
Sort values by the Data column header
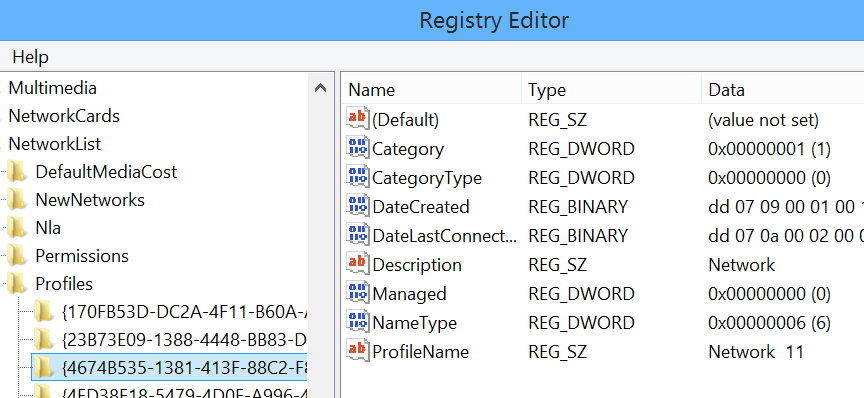point(783,90)
